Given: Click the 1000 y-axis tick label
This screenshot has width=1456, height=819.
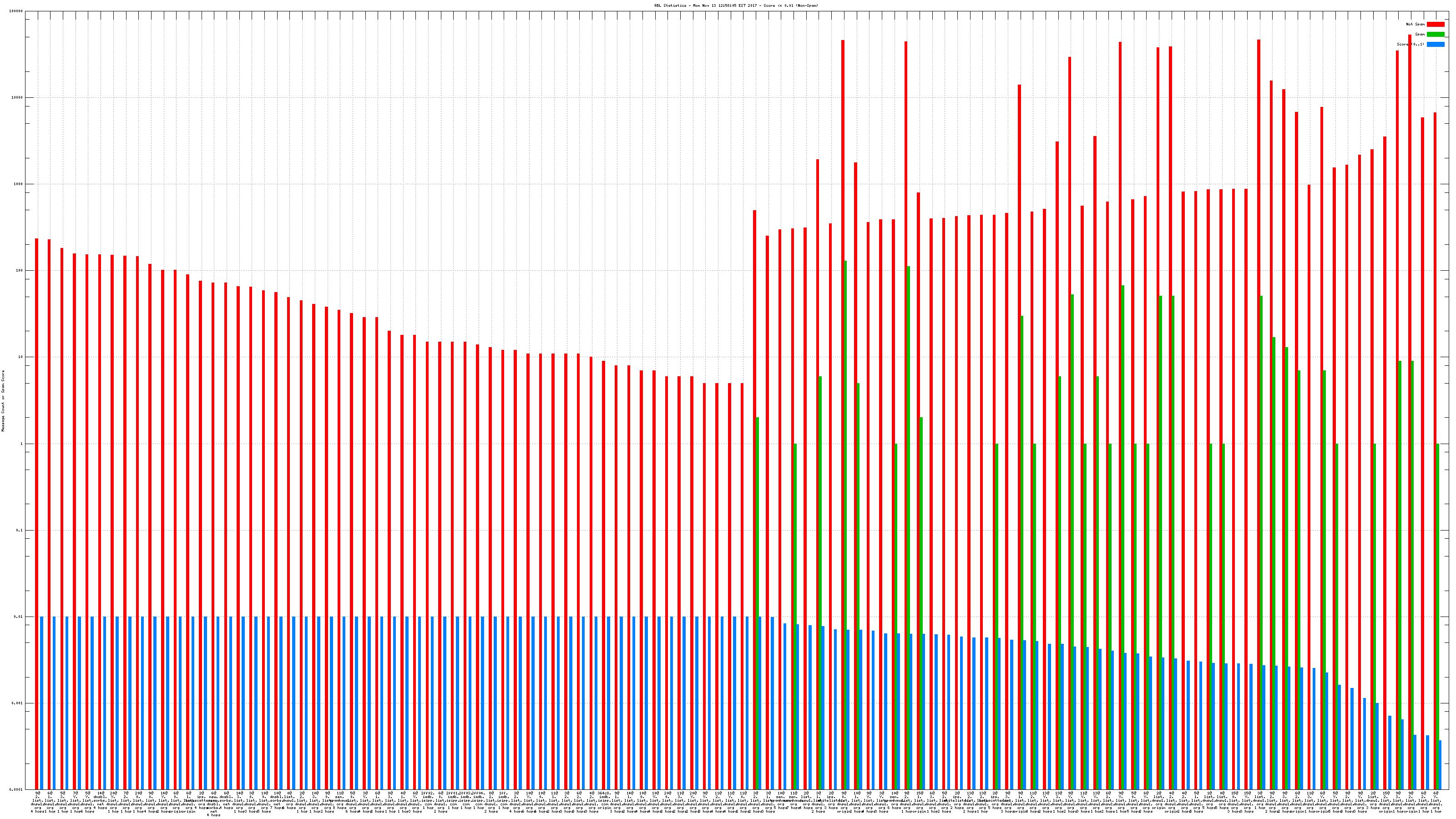Looking at the screenshot, I should click(19, 184).
